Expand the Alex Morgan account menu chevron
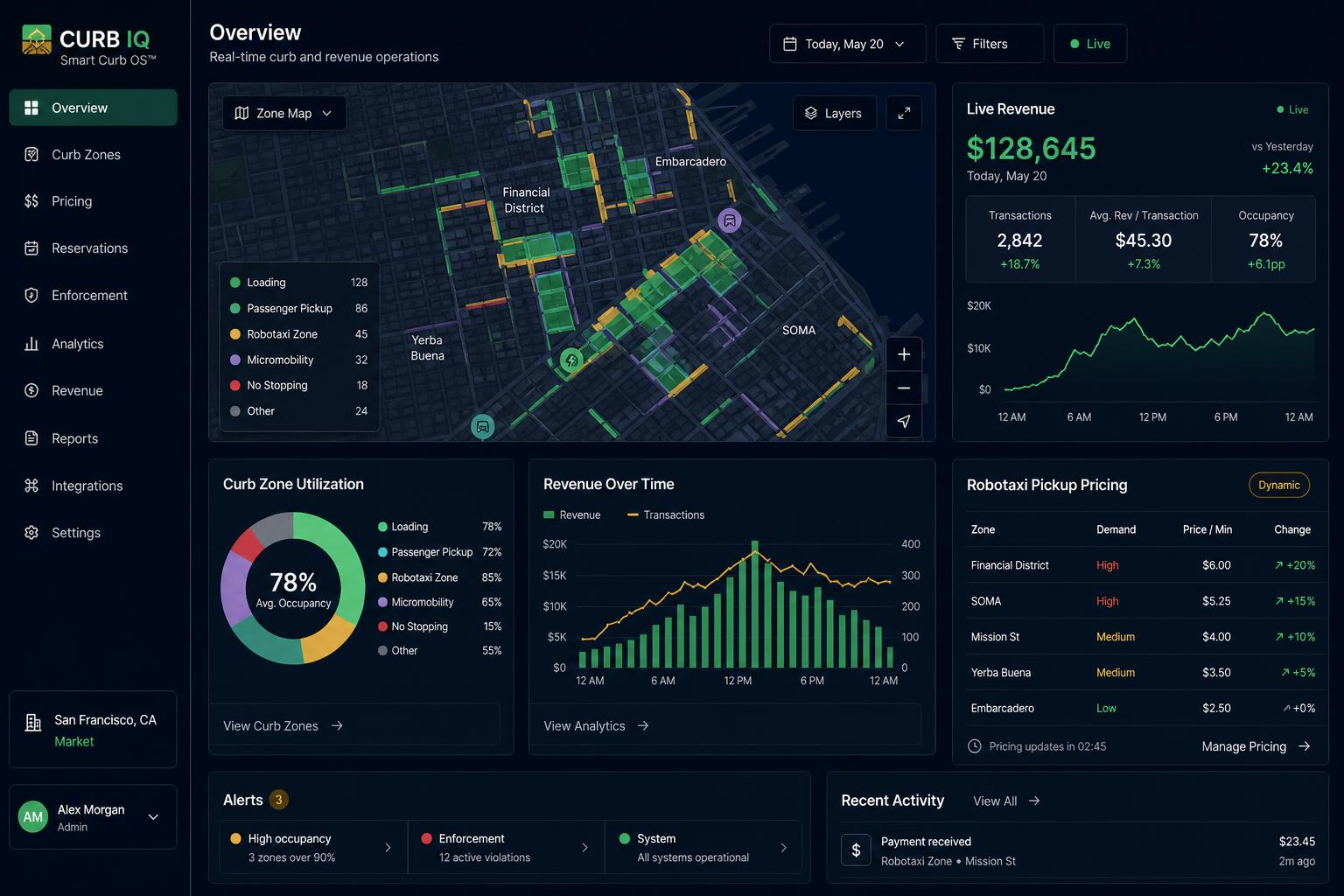This screenshot has width=1344, height=896. pos(153,817)
